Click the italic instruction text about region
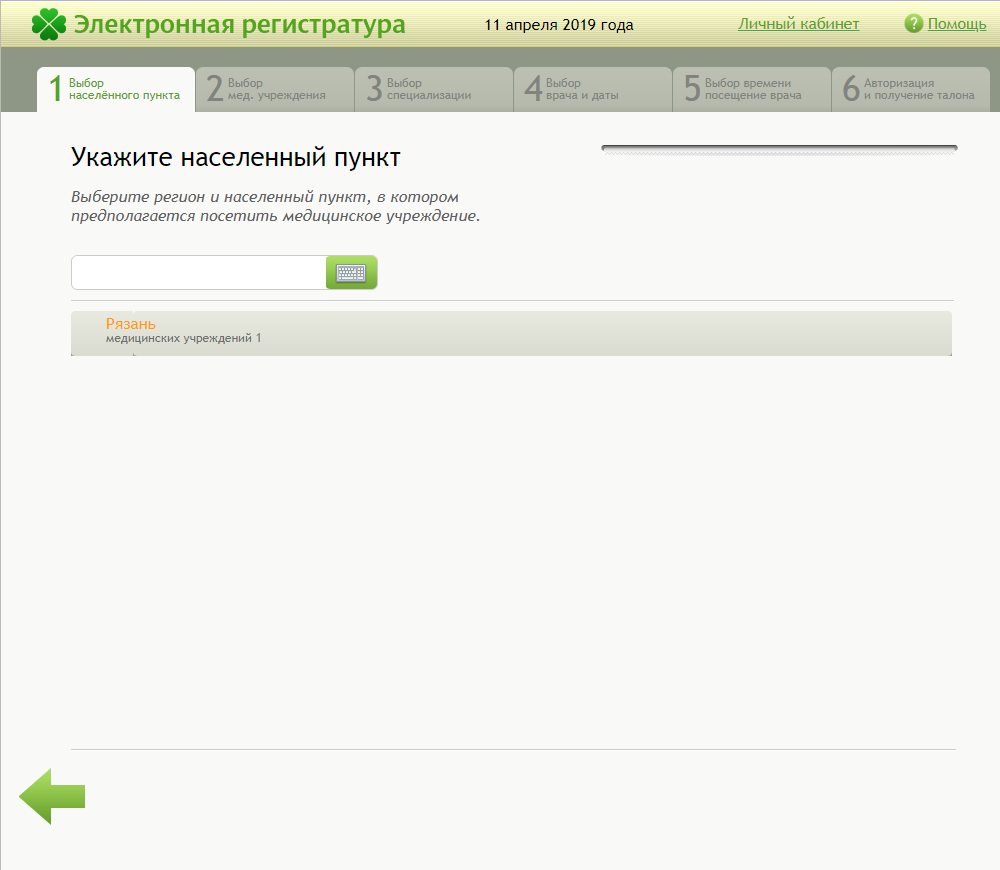Screen dimensions: 1000x870 [x=275, y=207]
